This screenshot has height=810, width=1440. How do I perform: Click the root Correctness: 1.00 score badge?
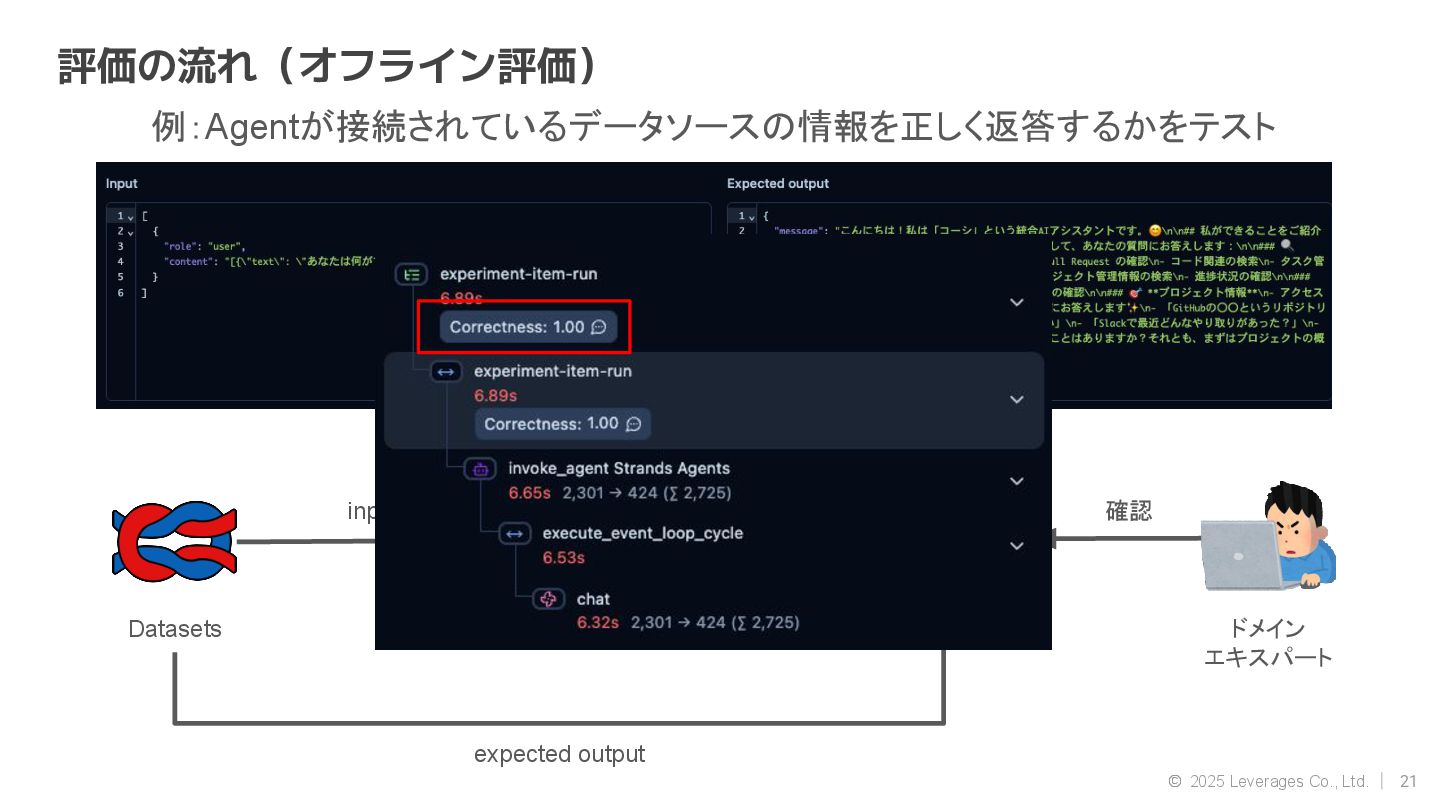(x=529, y=327)
